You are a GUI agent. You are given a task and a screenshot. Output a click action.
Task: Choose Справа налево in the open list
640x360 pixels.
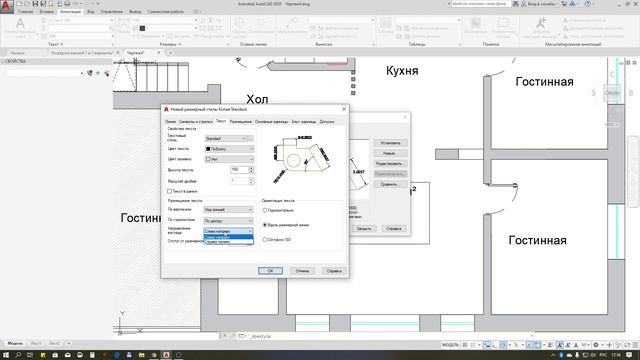coord(228,242)
